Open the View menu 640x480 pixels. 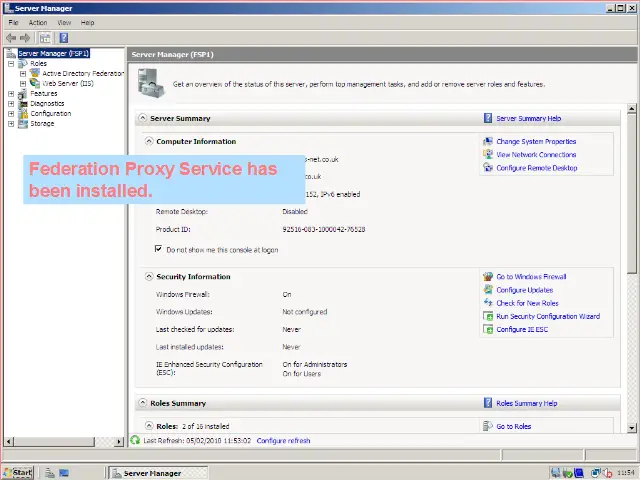[64, 23]
